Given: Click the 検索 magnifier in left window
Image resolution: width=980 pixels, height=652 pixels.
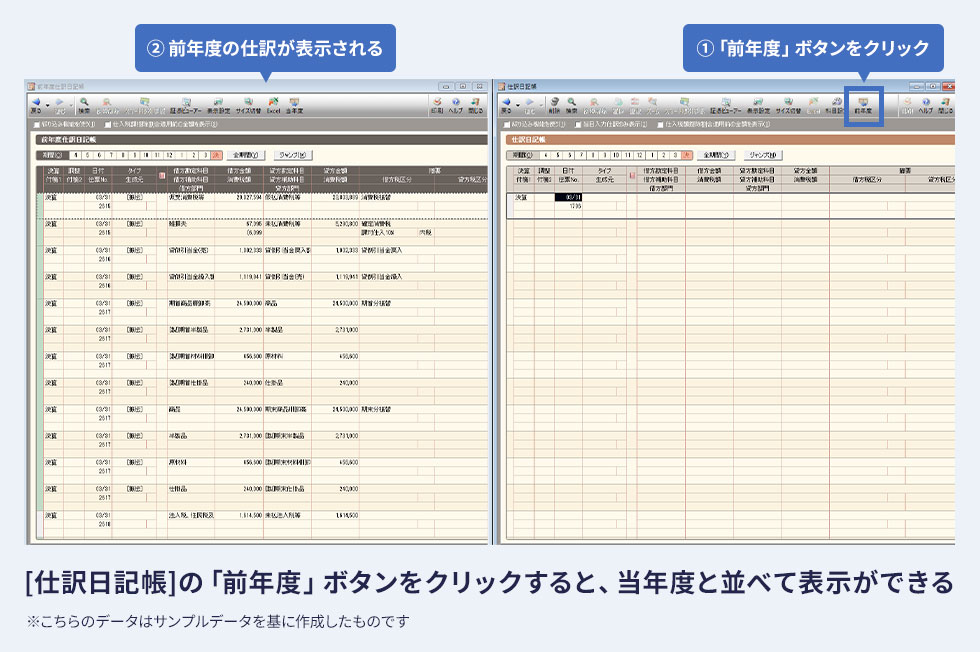Looking at the screenshot, I should [84, 104].
